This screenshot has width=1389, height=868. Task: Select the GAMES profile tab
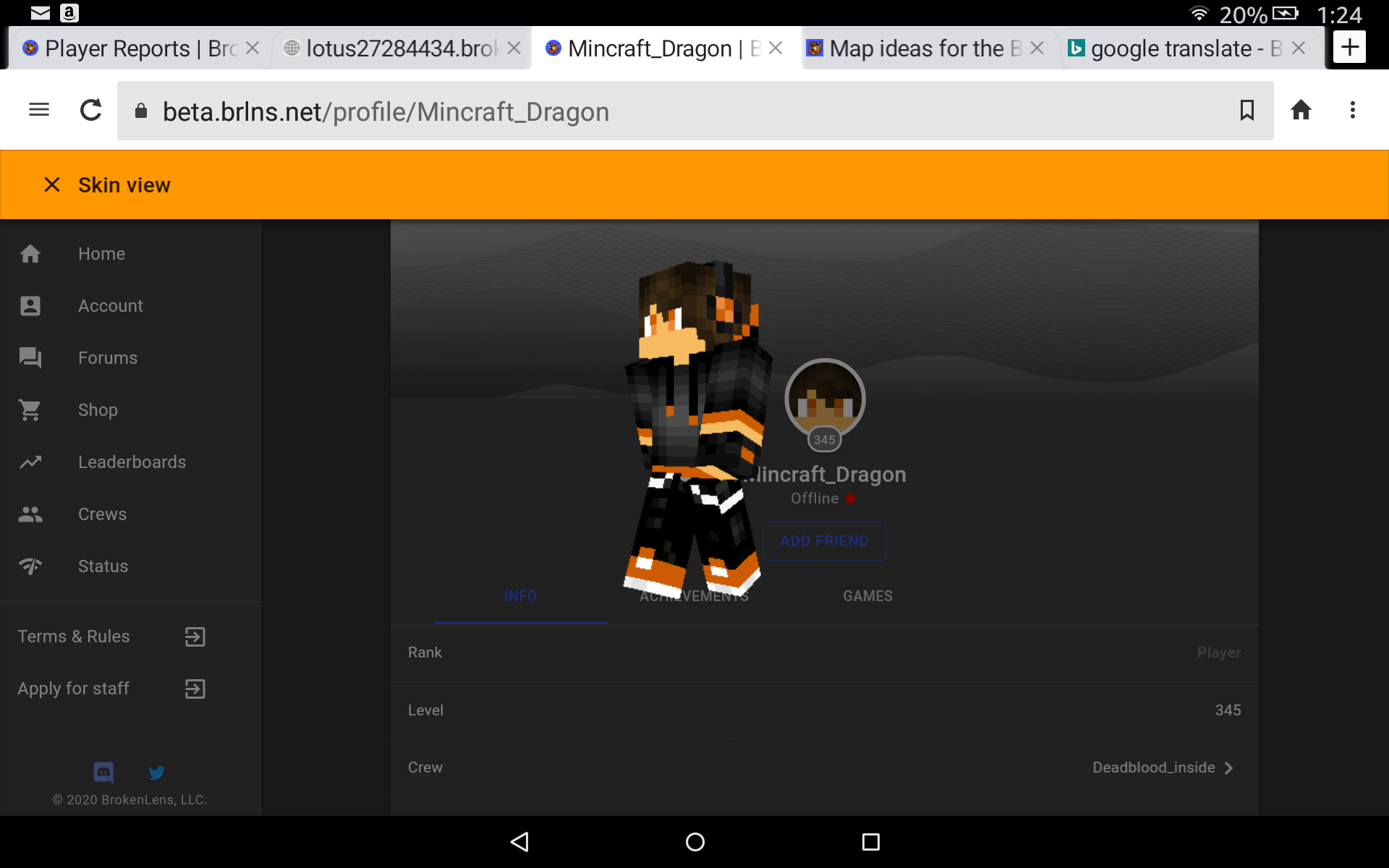point(867,597)
